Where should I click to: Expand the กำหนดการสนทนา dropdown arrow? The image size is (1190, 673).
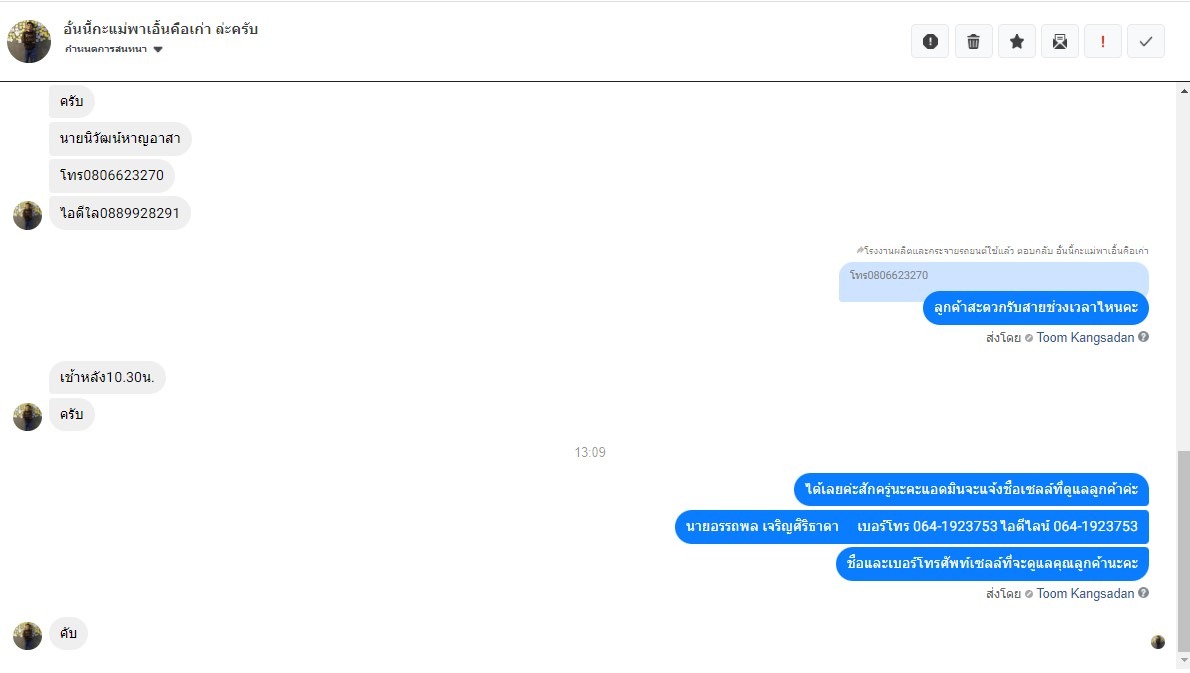coord(158,49)
